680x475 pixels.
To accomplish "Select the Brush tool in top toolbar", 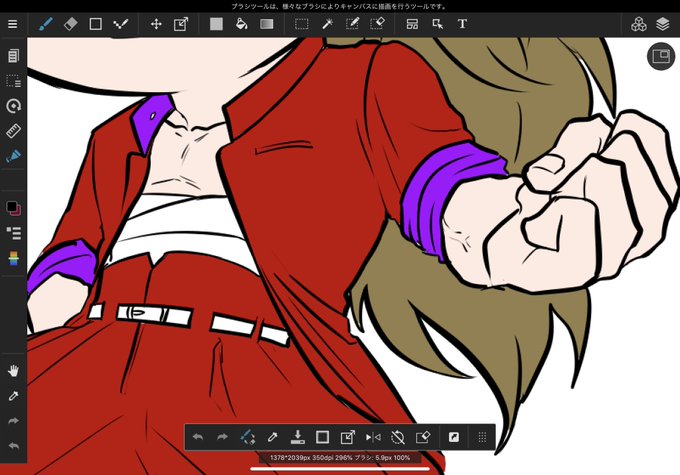I will pos(46,24).
